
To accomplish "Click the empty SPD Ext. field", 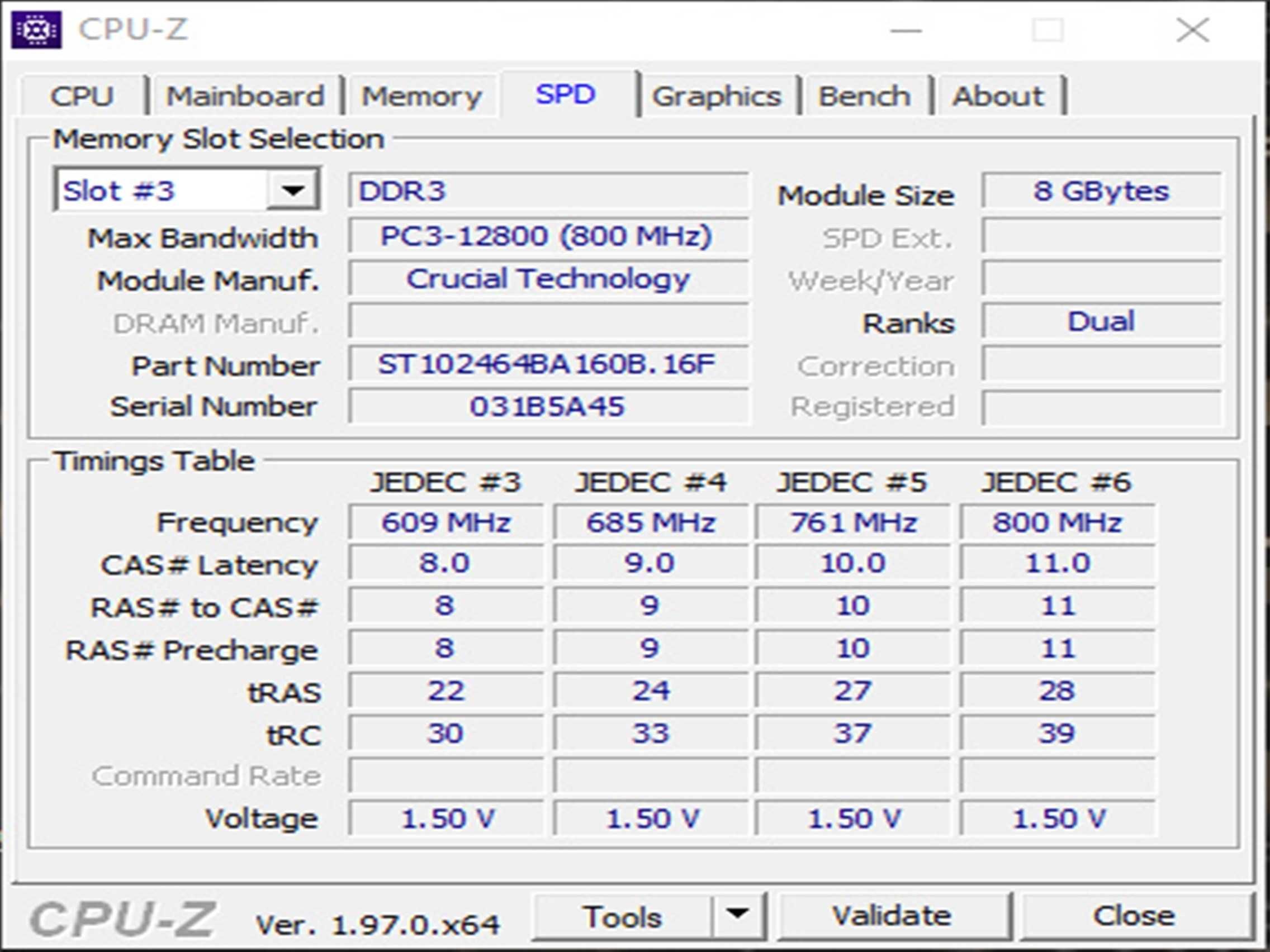I will point(1101,235).
